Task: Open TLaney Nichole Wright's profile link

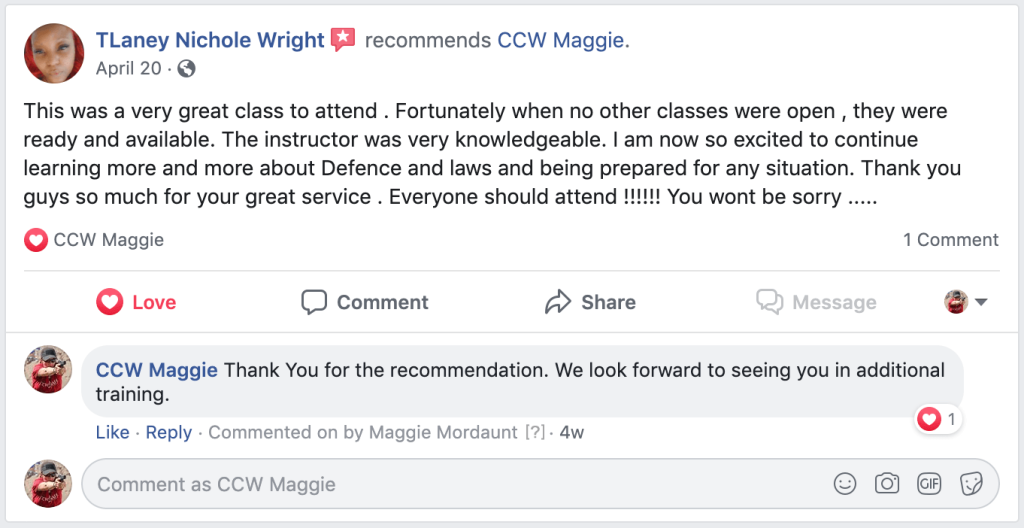Action: coord(210,40)
